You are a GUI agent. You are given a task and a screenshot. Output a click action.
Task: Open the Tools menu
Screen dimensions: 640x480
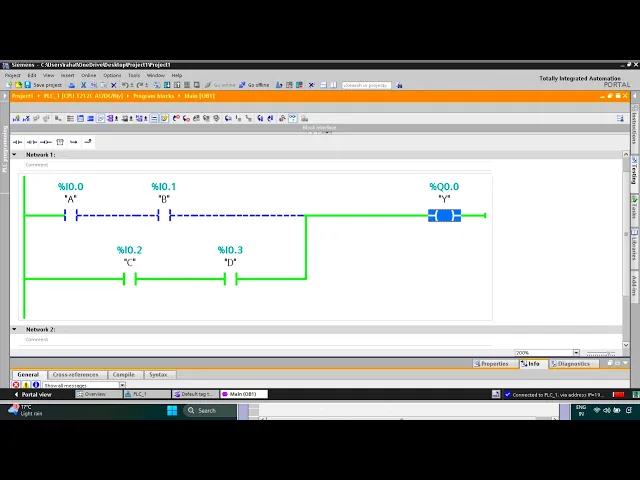[x=134, y=76]
